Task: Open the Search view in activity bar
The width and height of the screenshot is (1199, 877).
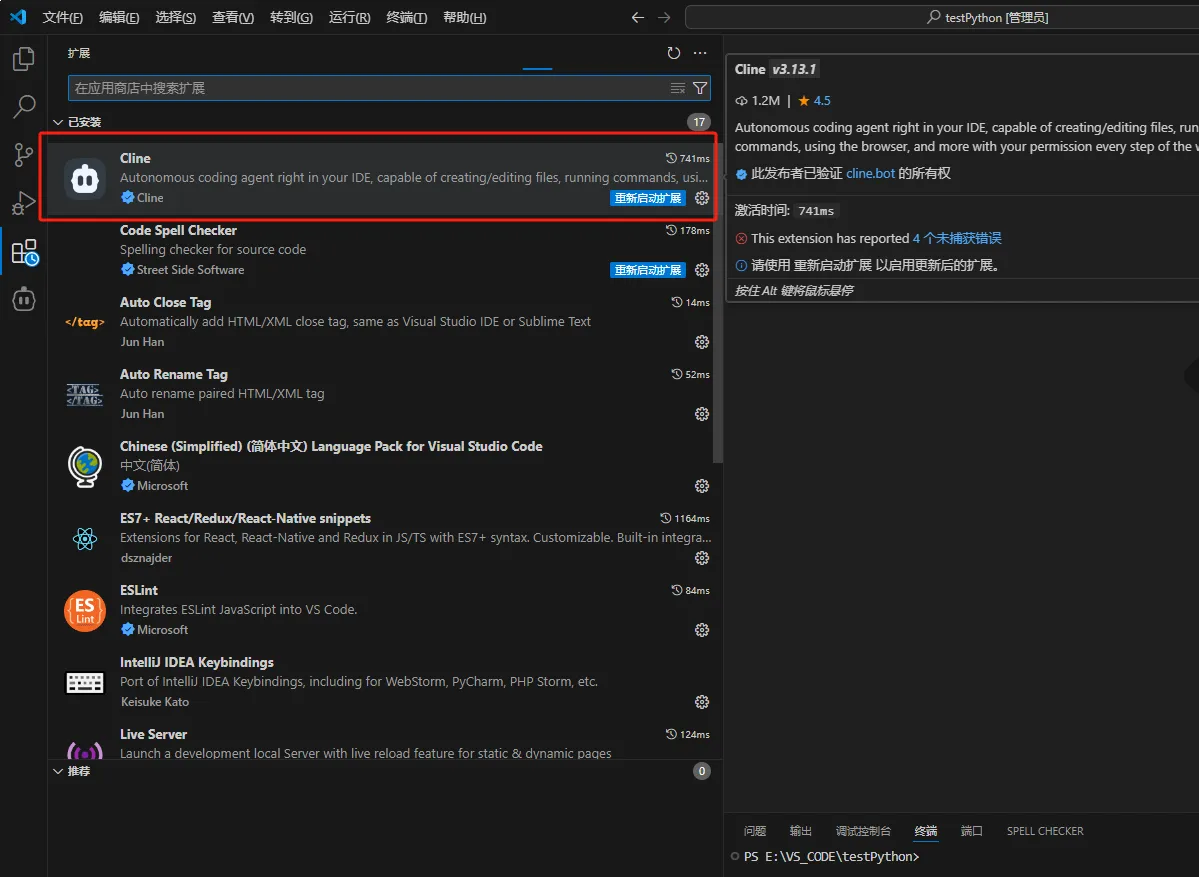Action: (x=24, y=107)
